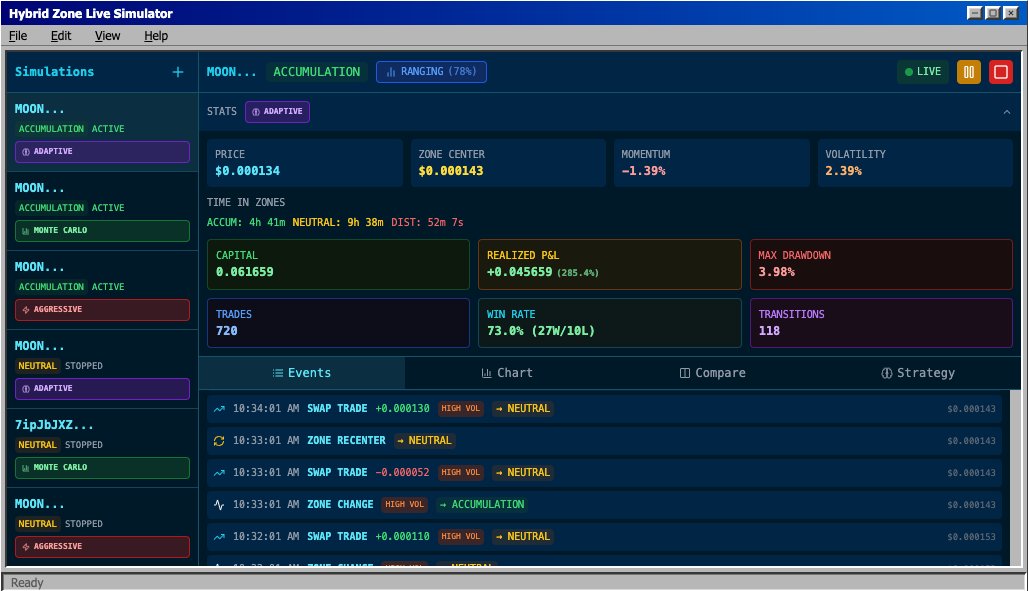Open the Help menu
This screenshot has height=591, width=1028.
click(156, 35)
